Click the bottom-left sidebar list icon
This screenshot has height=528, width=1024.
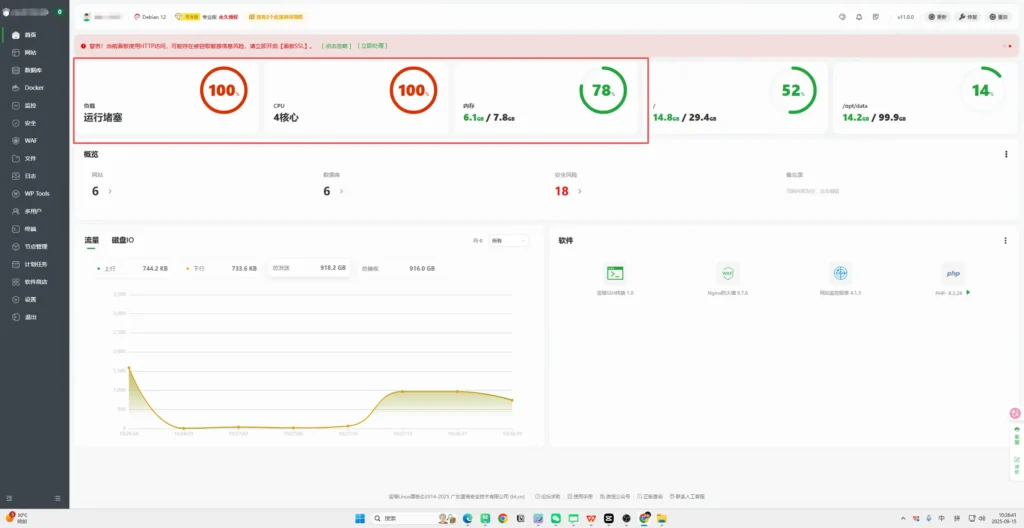pyautogui.click(x=9, y=499)
